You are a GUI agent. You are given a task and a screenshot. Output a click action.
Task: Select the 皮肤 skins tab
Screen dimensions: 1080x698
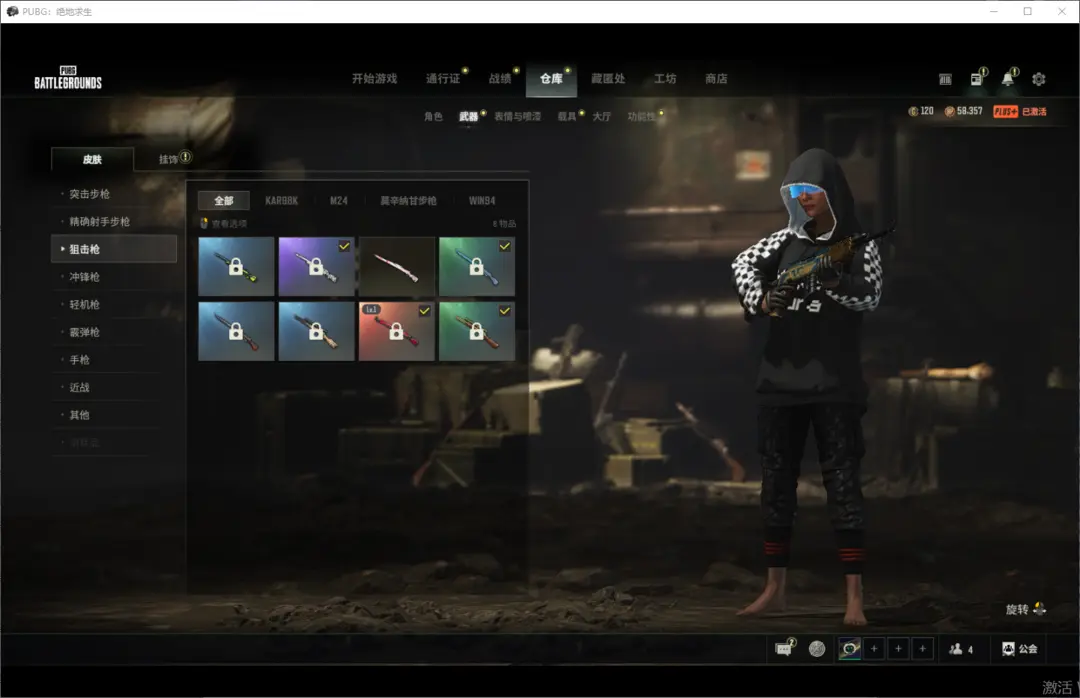(x=92, y=159)
